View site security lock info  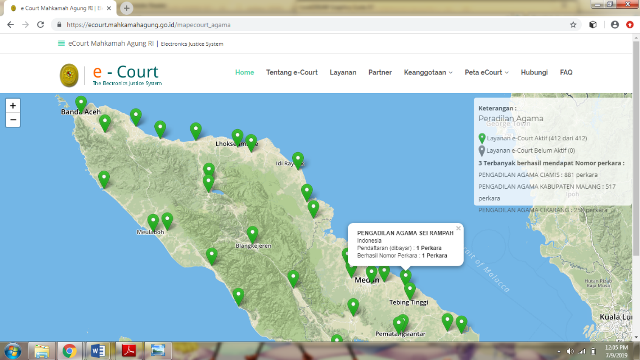pos(59,25)
